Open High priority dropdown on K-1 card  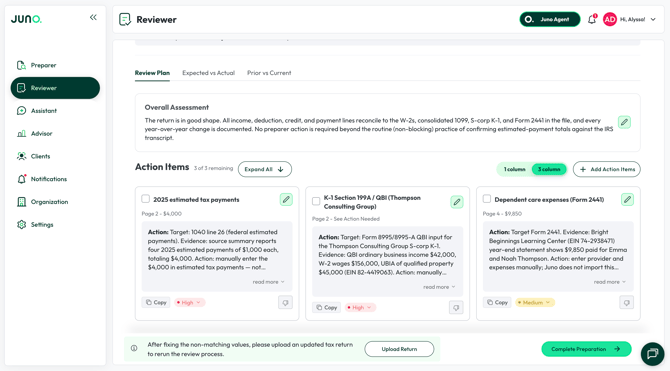[360, 308]
